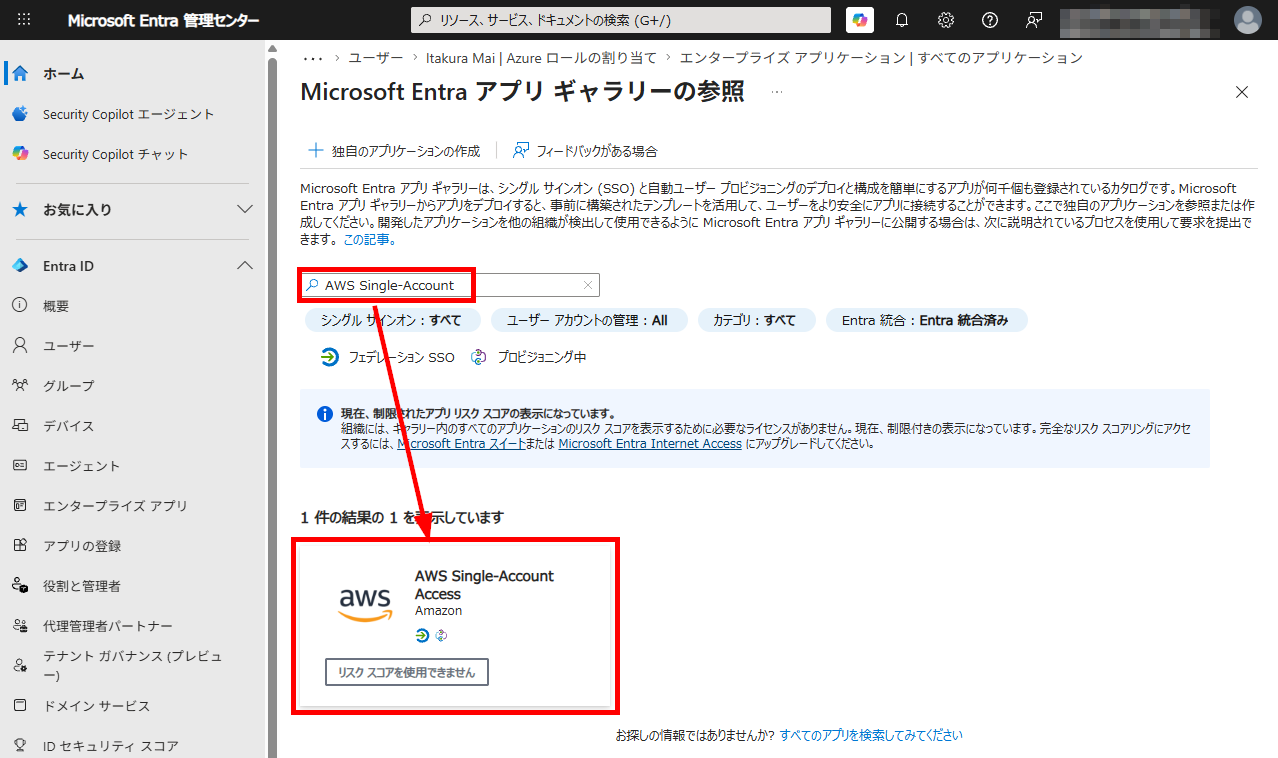The width and height of the screenshot is (1278, 758).
Task: Open the more options ellipsis beside page title
Action: [777, 92]
